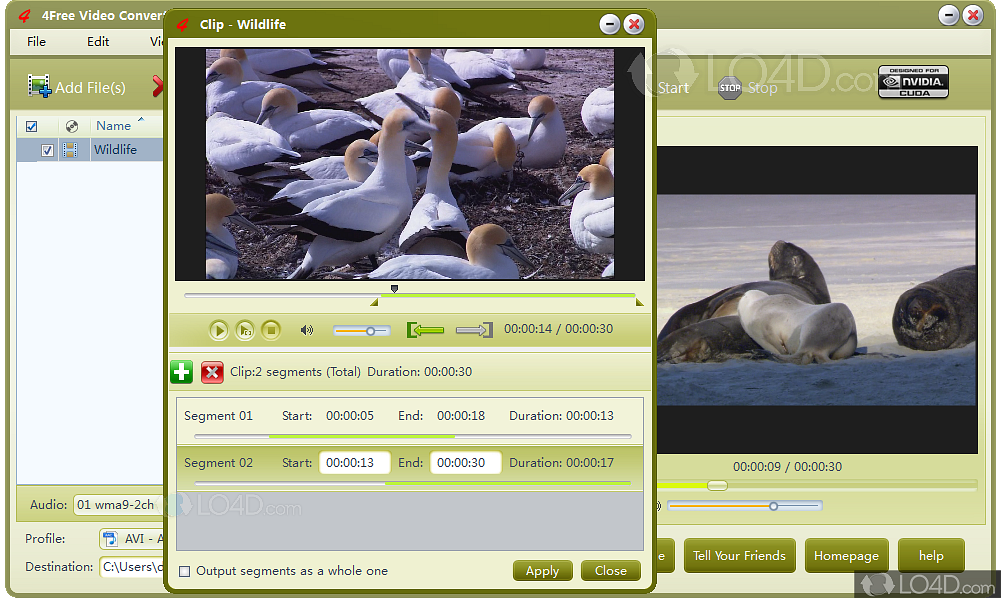
Task: Delete segment using red X icon
Action: coord(211,371)
